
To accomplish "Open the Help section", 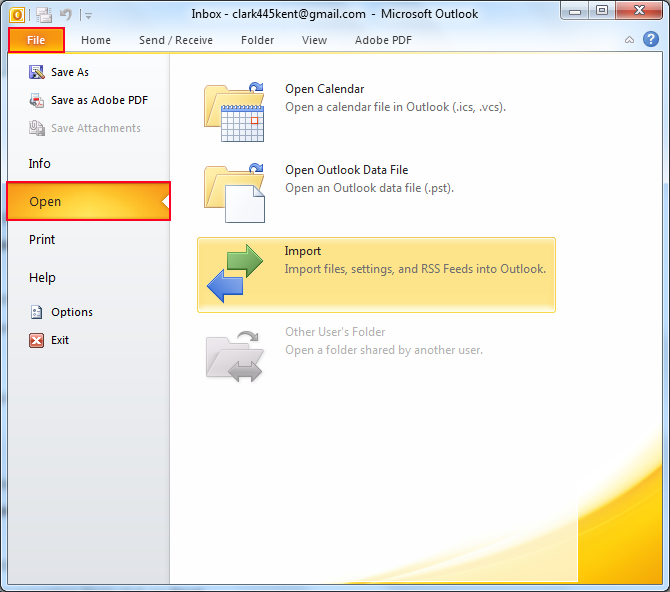I will coord(42,278).
